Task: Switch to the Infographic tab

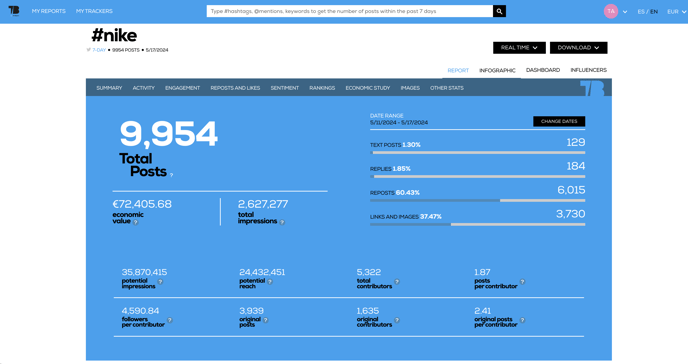Action: coord(497,71)
